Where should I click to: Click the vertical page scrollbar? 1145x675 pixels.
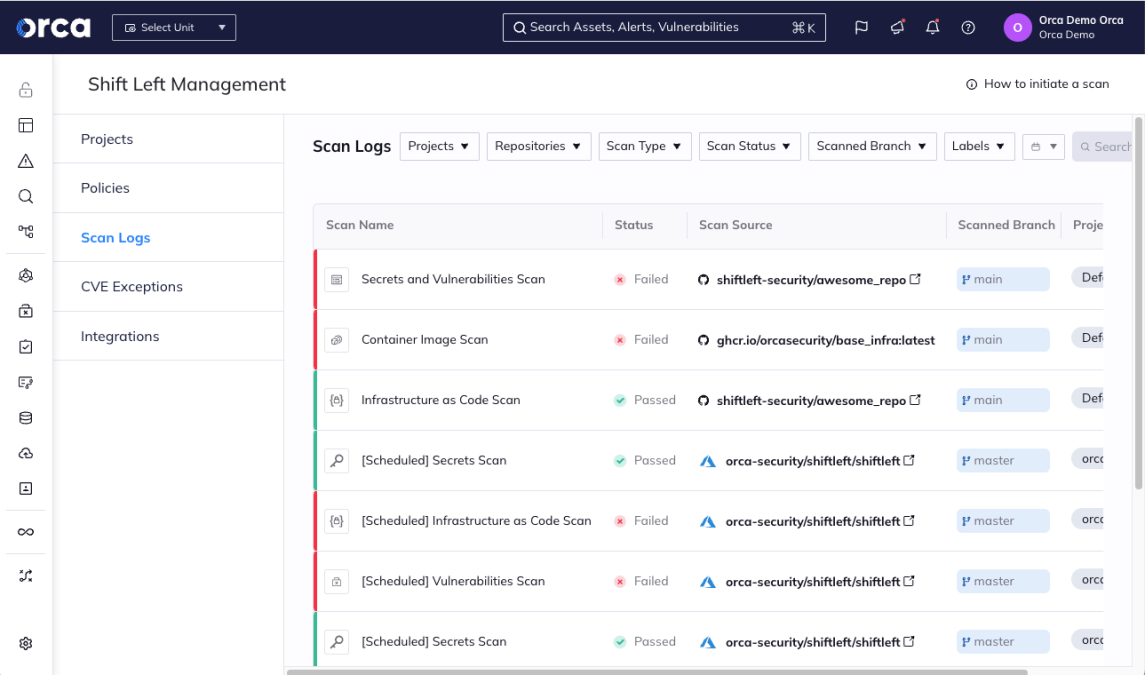click(1138, 302)
